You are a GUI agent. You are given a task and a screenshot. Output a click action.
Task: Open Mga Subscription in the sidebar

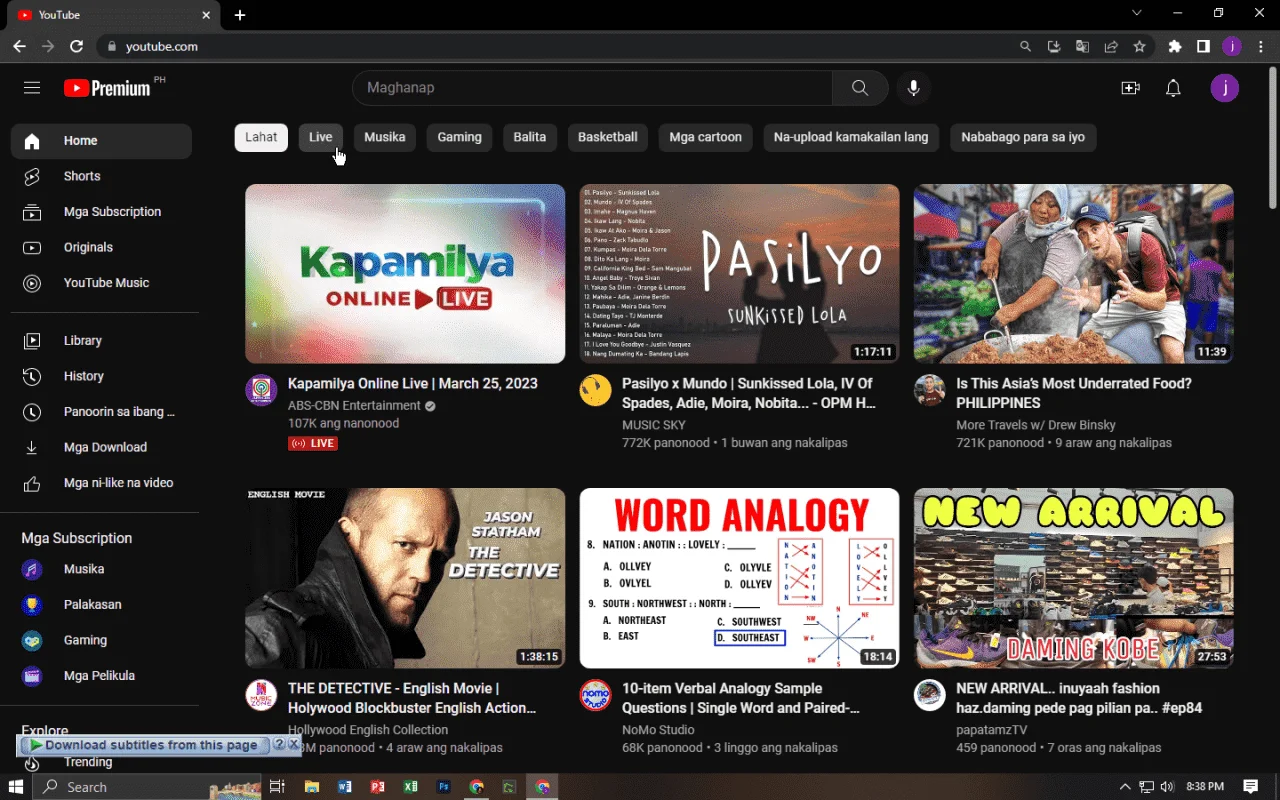[101, 212]
